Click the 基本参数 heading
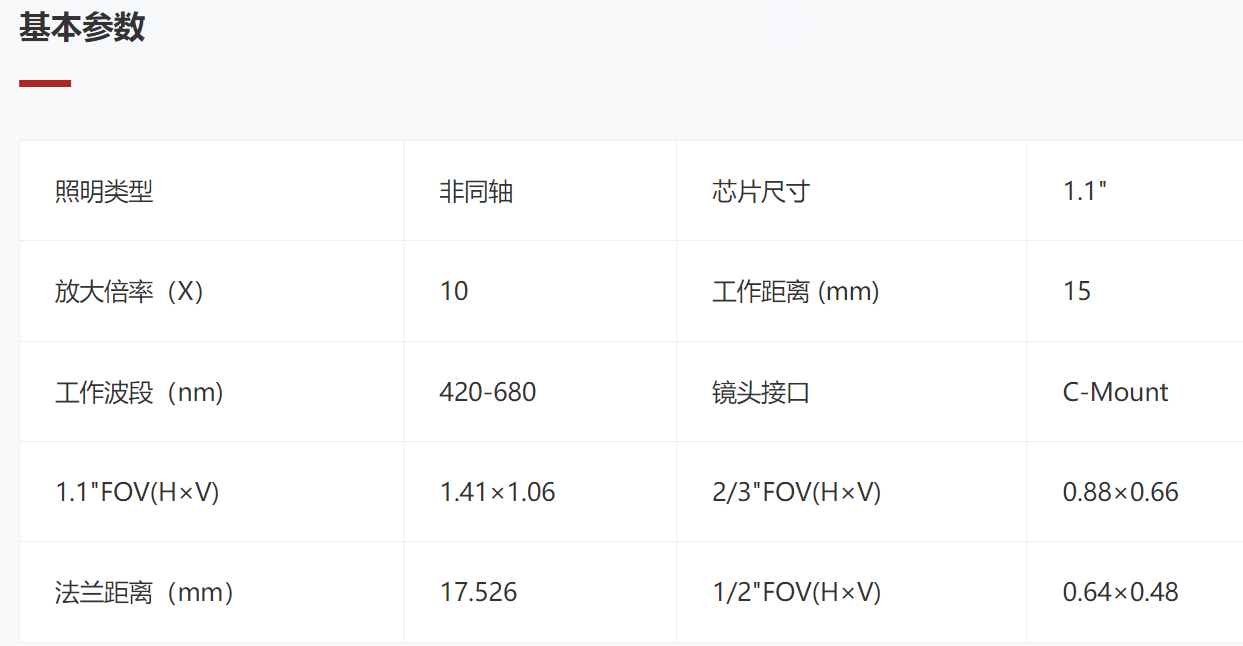The height and width of the screenshot is (646, 1243). click(82, 27)
